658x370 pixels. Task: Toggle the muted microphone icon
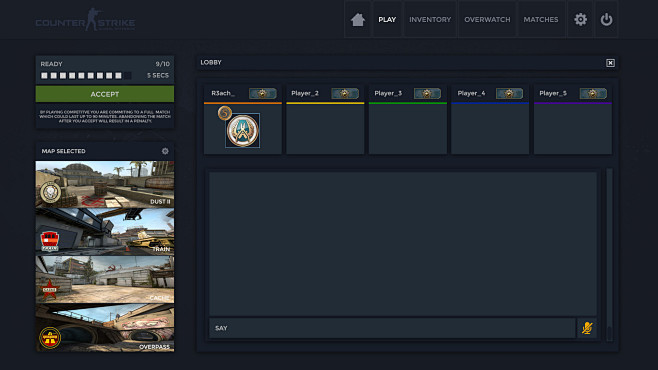[x=587, y=328]
